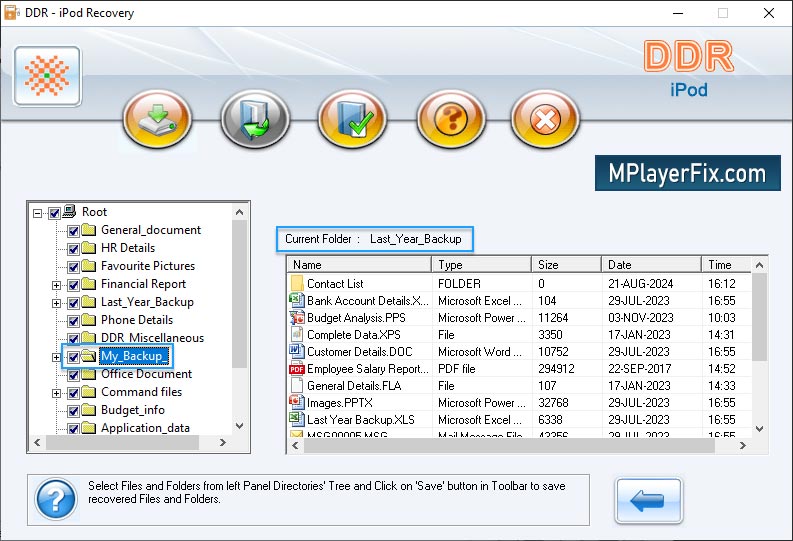Click the down arrow of folder tree scrollbar
Image resolution: width=793 pixels, height=541 pixels.
click(240, 426)
